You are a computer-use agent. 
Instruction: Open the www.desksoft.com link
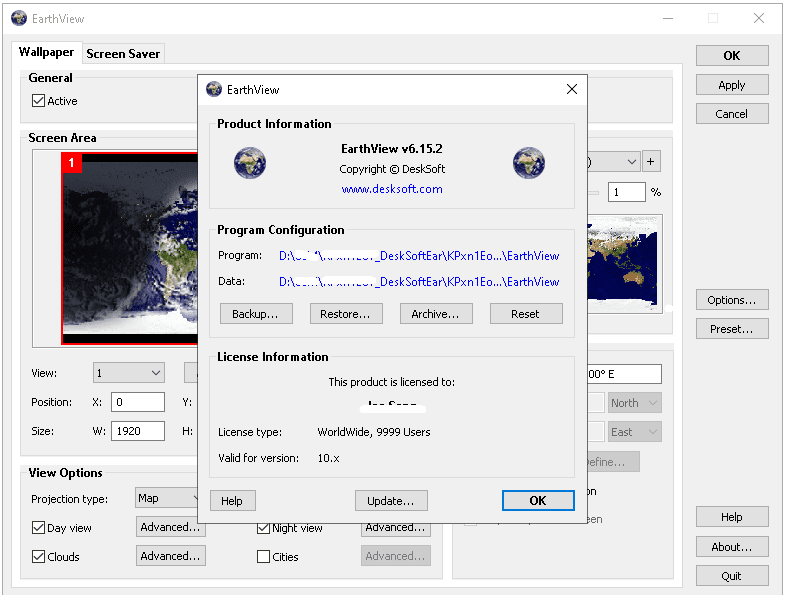pos(392,189)
